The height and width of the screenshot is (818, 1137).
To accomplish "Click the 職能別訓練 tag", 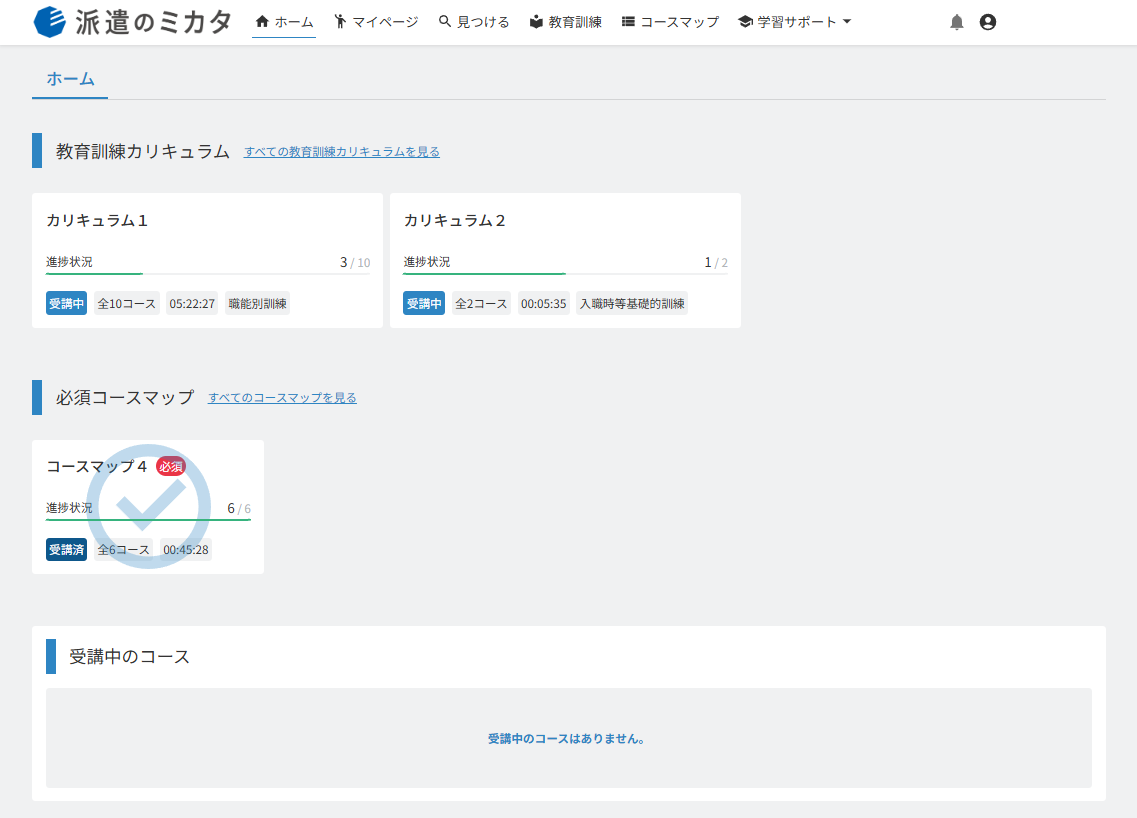I will pyautogui.click(x=257, y=304).
